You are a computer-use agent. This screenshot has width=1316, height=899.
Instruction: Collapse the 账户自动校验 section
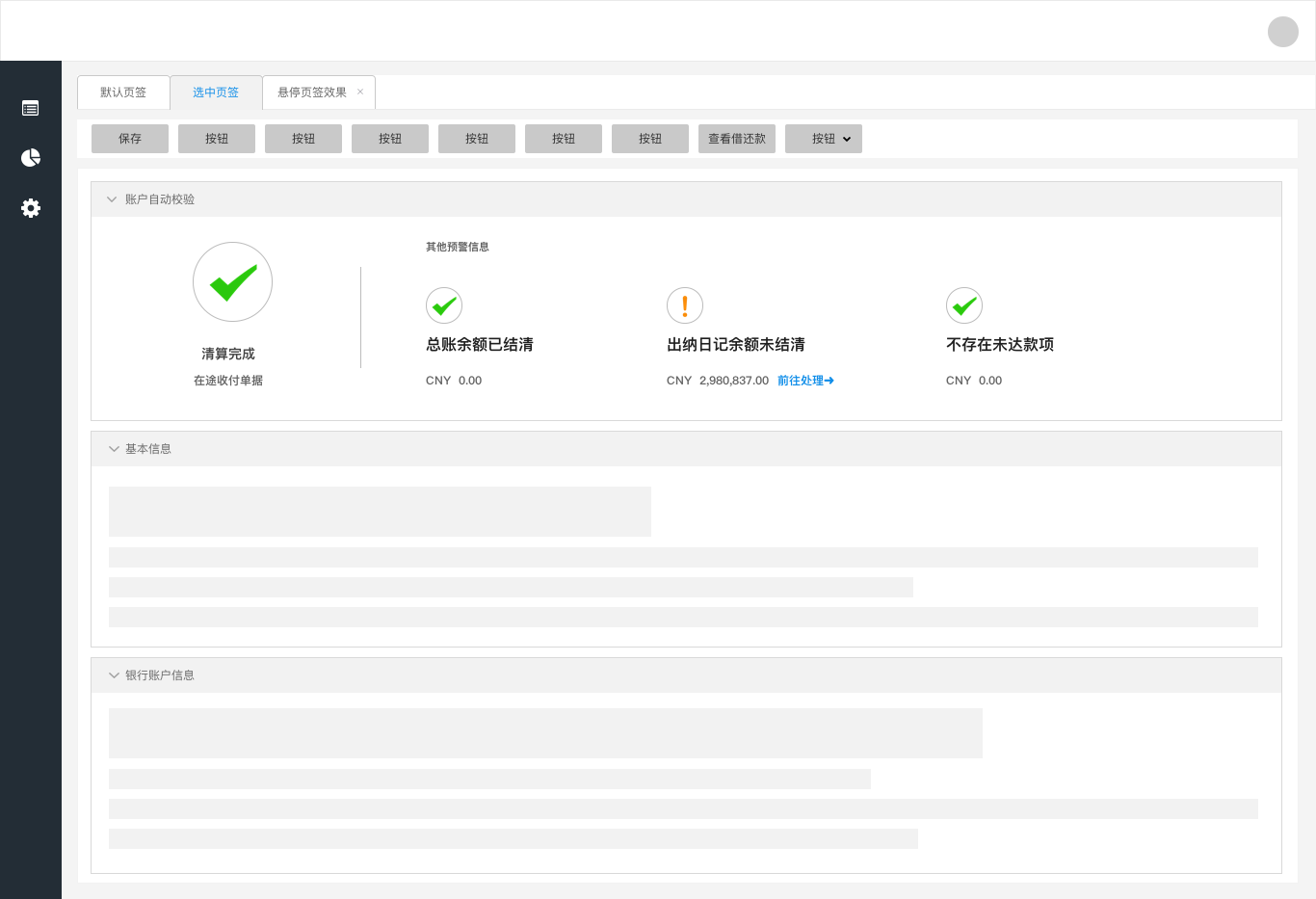click(x=112, y=199)
